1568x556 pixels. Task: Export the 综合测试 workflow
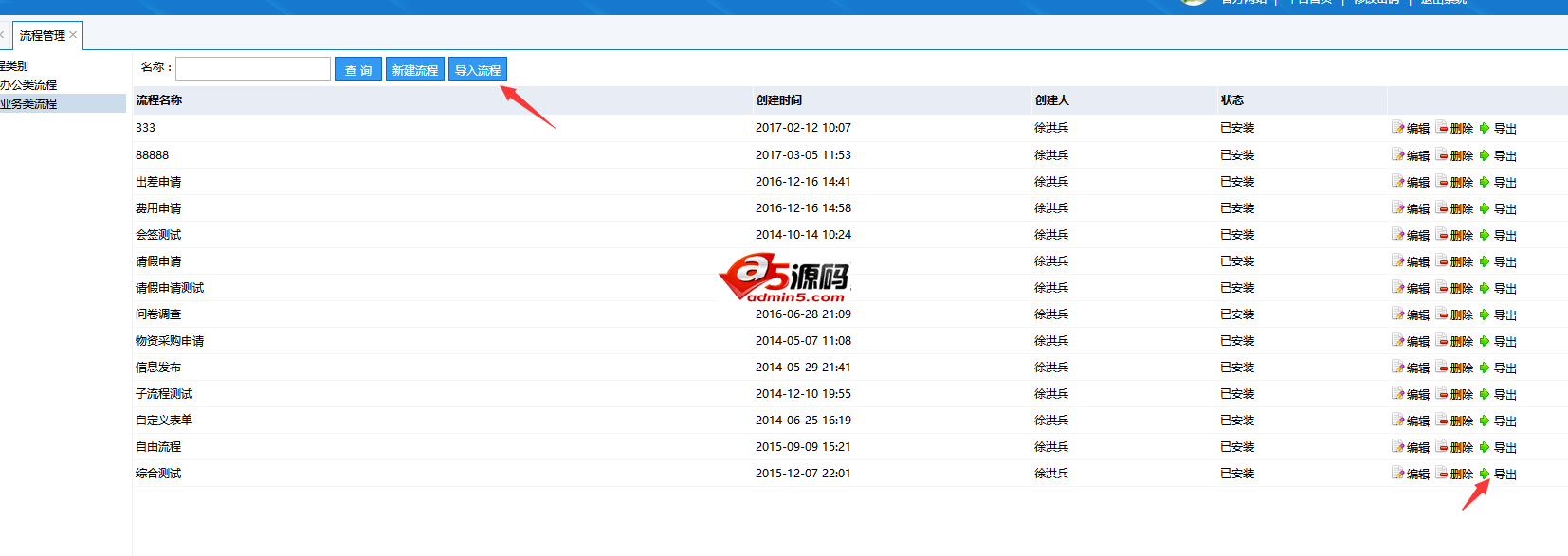click(x=1498, y=474)
